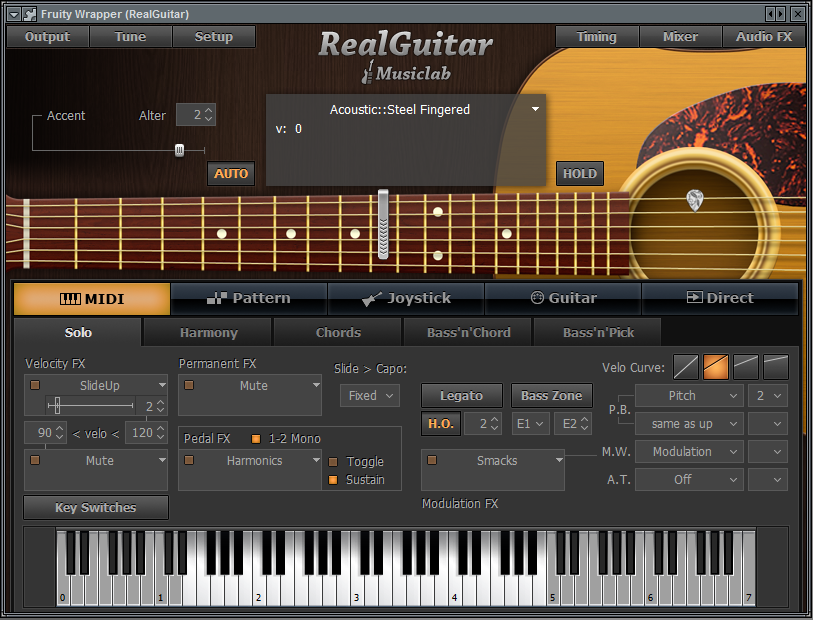Open the Harmonics pedal FX dropdown

316,460
